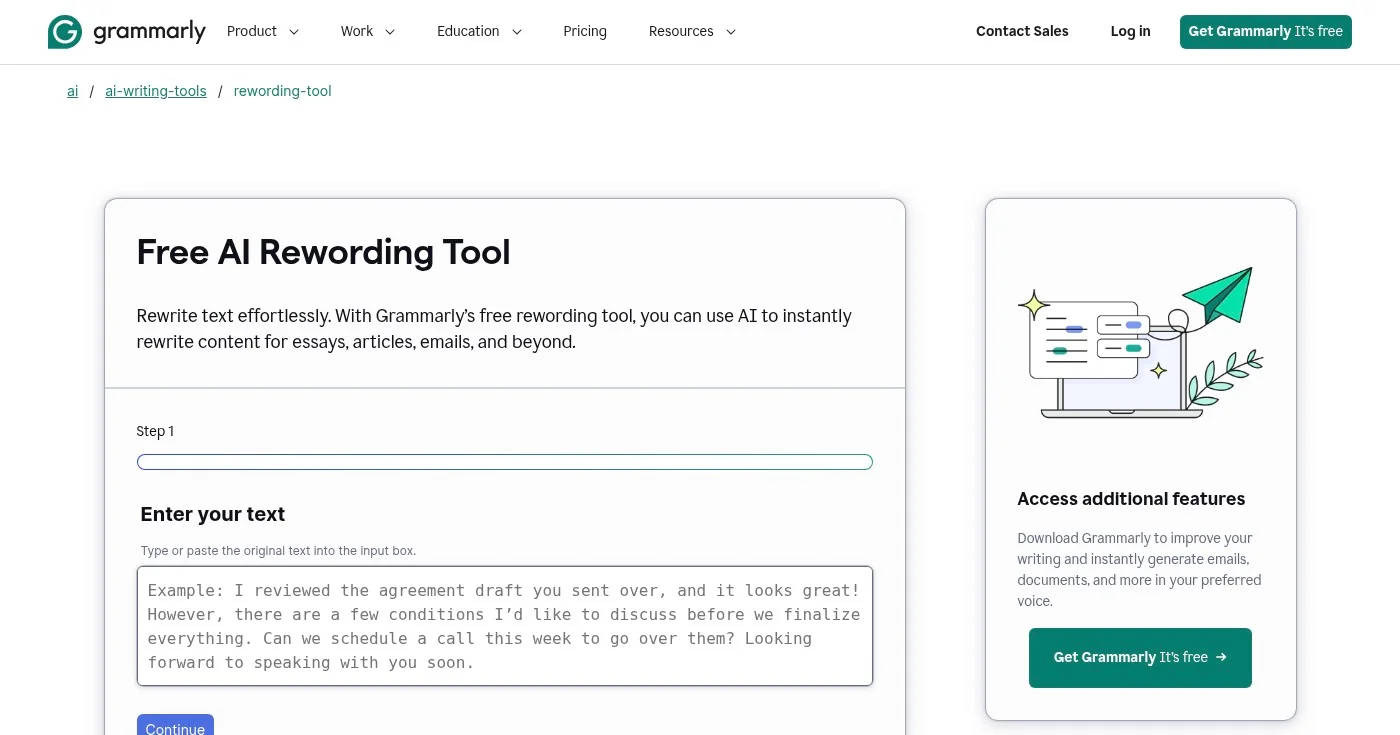The width and height of the screenshot is (1400, 735).
Task: Open the Resources menu
Action: [x=681, y=31]
